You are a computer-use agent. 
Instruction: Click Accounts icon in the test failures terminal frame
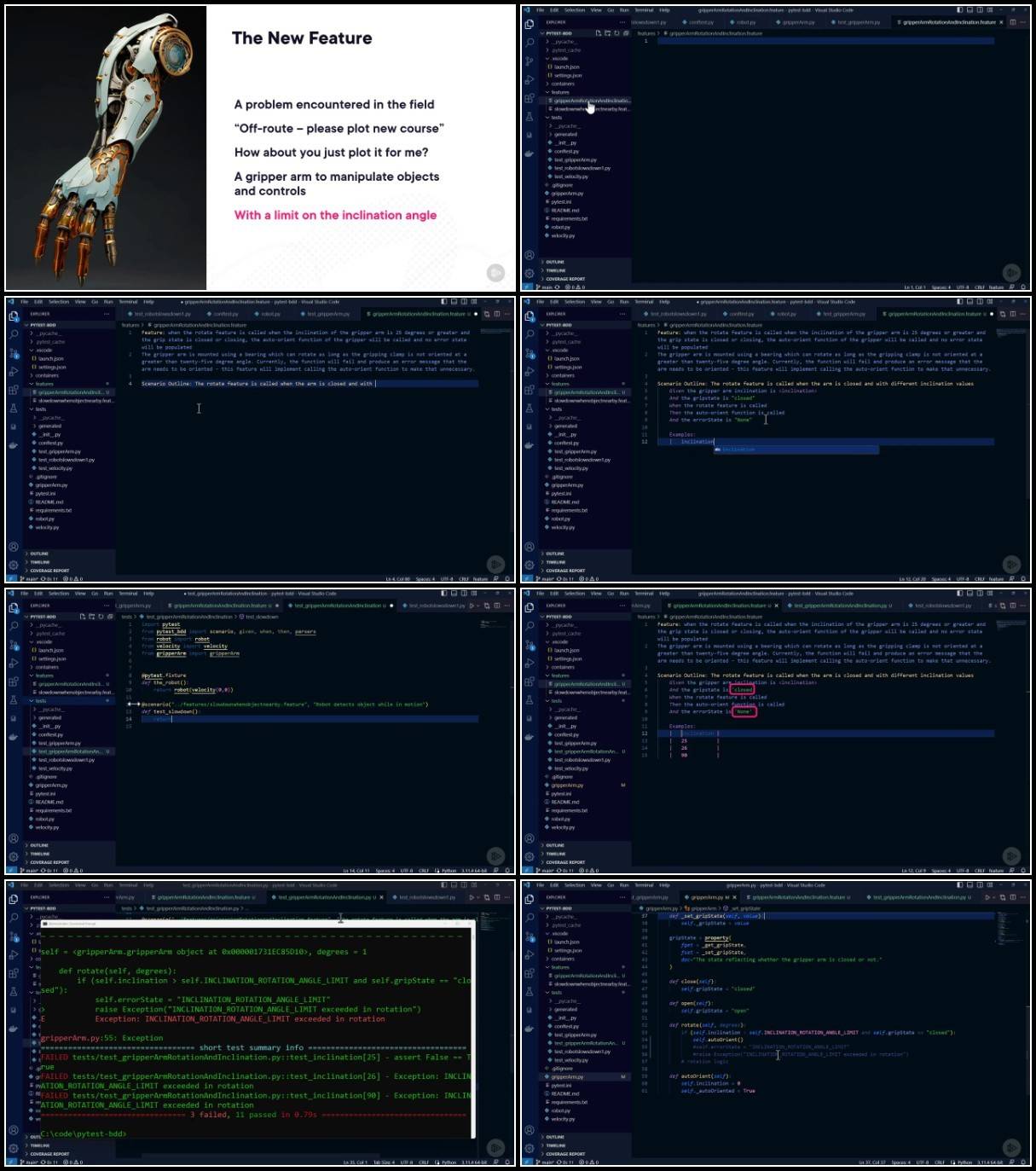(14, 1130)
